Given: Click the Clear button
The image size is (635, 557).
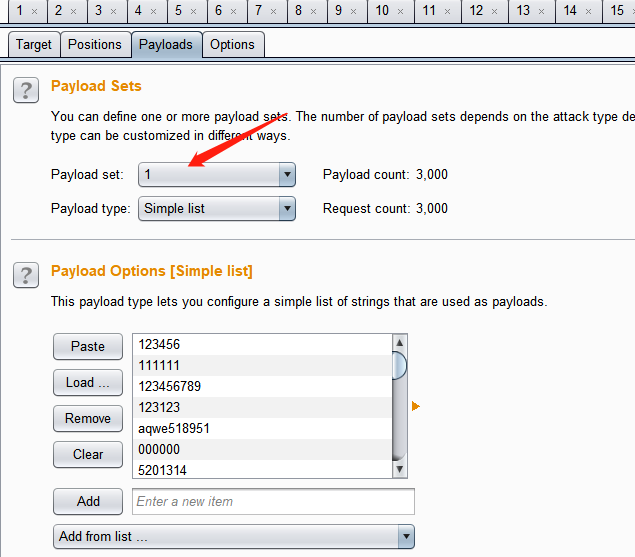Looking at the screenshot, I should coord(88,455).
